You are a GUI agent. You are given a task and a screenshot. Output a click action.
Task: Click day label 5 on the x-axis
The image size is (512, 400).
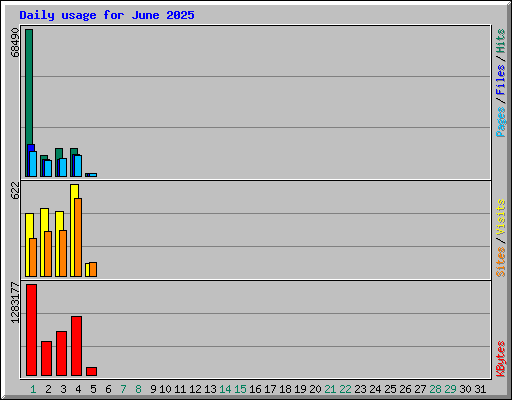tap(93, 389)
